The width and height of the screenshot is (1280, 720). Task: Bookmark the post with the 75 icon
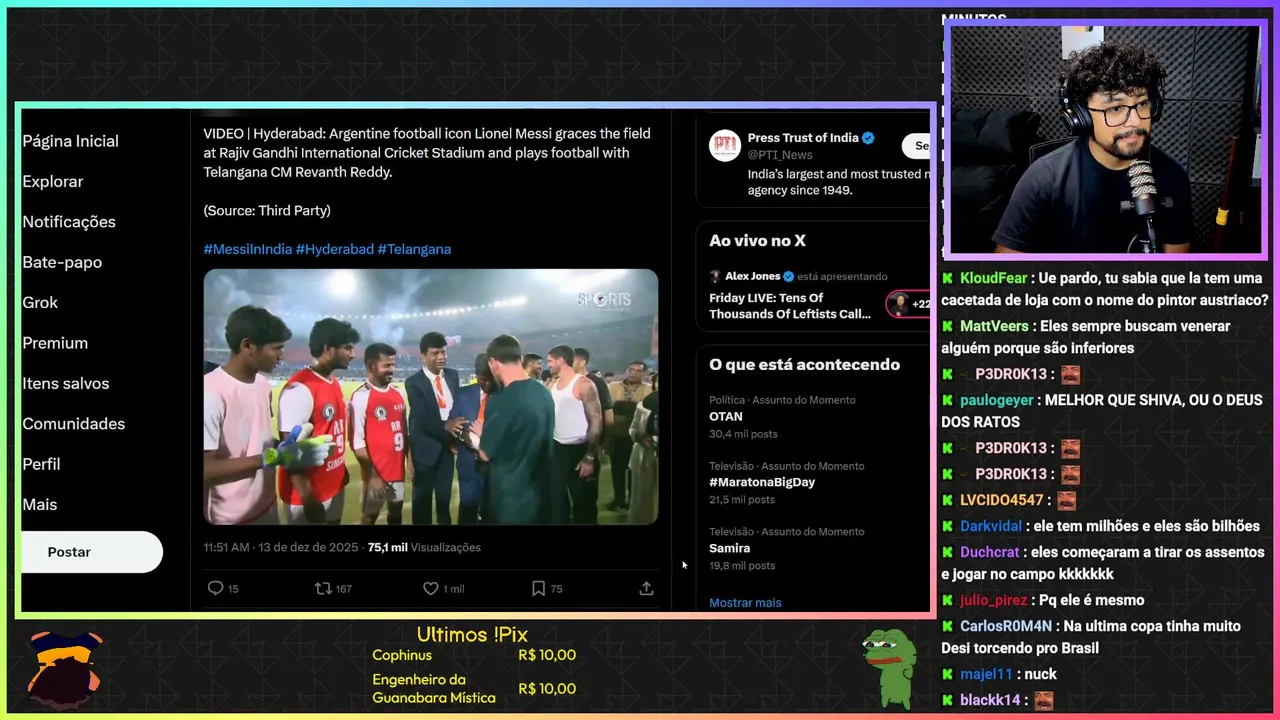[538, 589]
